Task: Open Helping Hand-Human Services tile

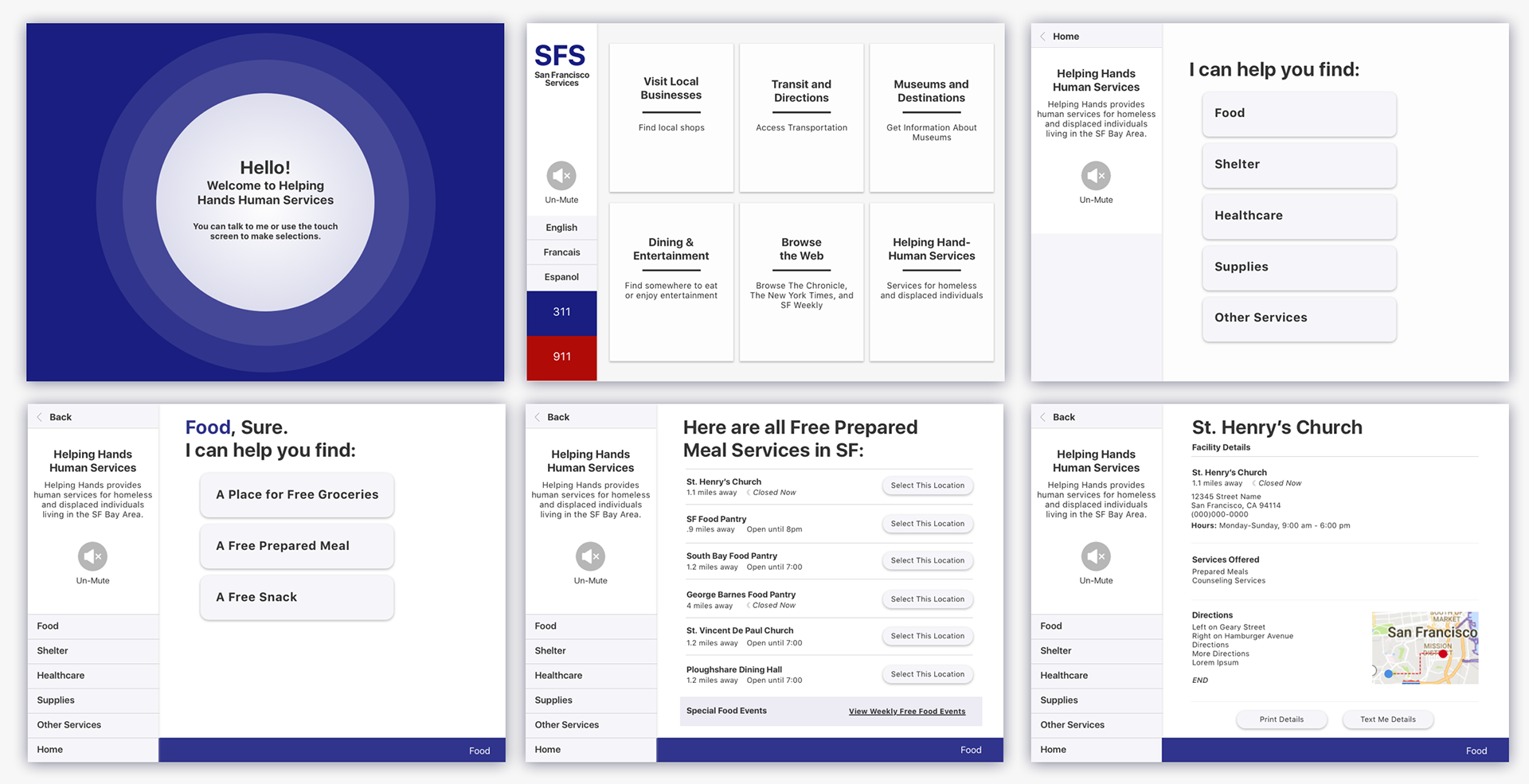Action: point(931,282)
